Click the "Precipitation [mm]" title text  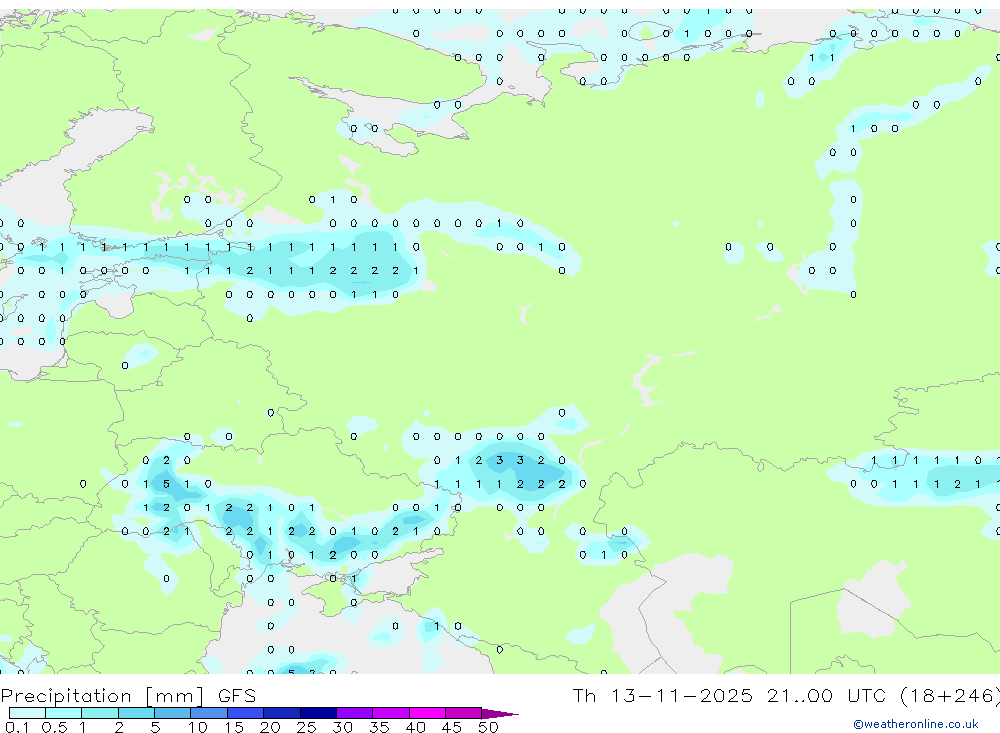click(x=102, y=696)
